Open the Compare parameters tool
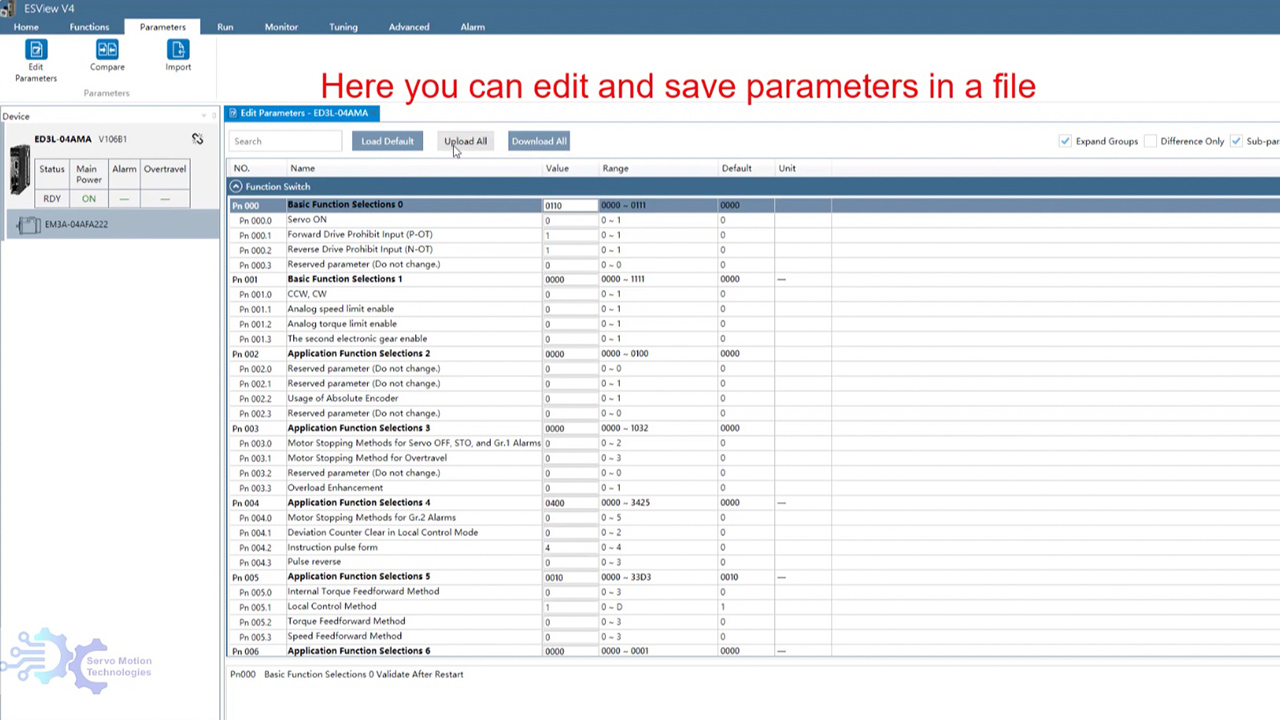This screenshot has height=720, width=1280. click(x=107, y=50)
